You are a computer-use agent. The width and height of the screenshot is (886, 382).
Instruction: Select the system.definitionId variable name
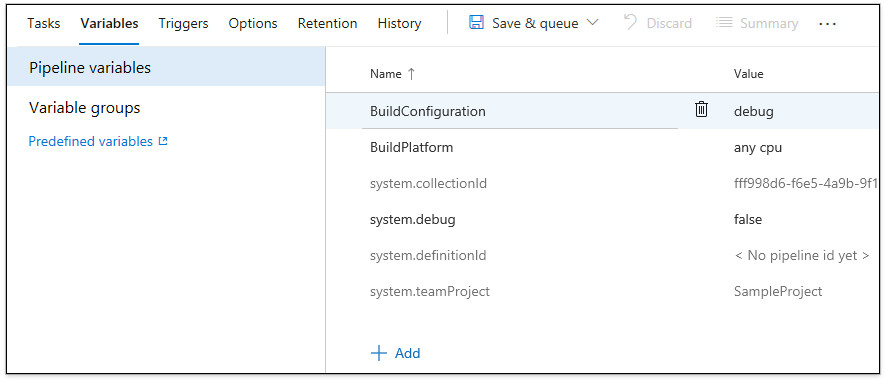pyautogui.click(x=428, y=255)
